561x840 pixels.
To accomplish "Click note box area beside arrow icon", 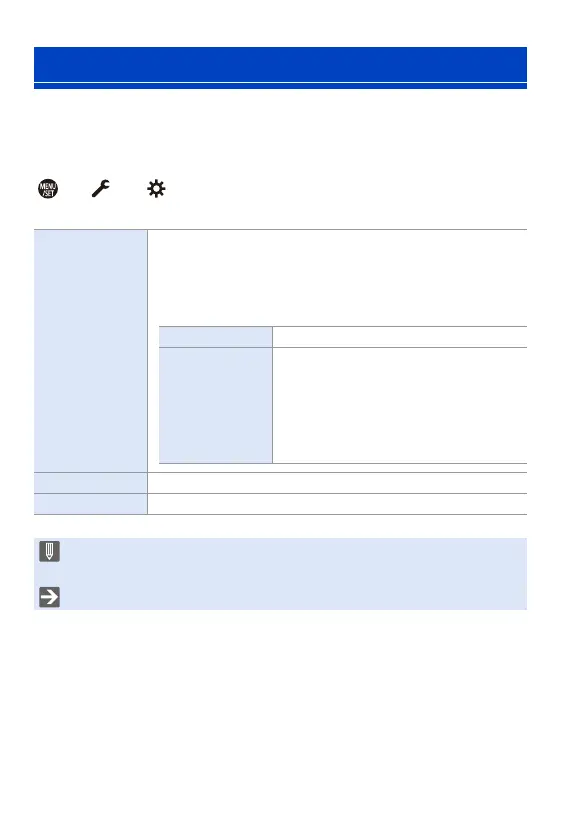I will (x=295, y=597).
